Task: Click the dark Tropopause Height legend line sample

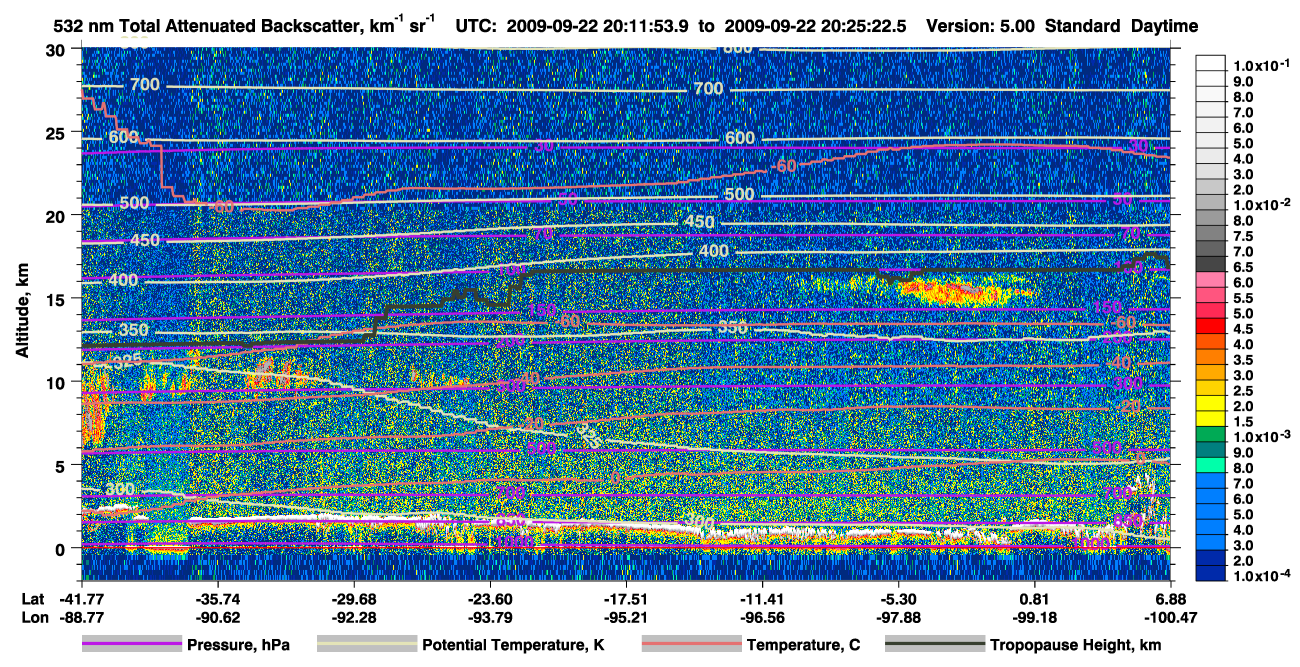Action: (934, 645)
